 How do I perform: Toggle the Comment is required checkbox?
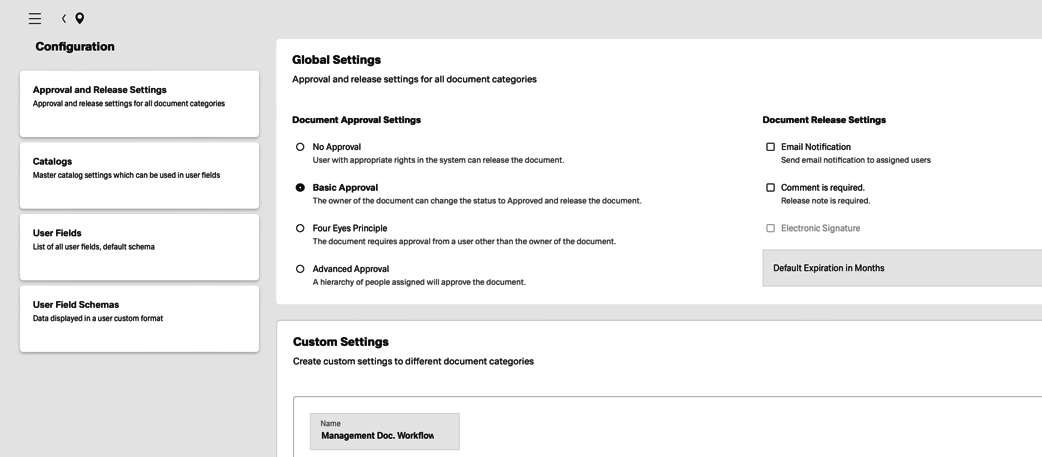coord(770,188)
